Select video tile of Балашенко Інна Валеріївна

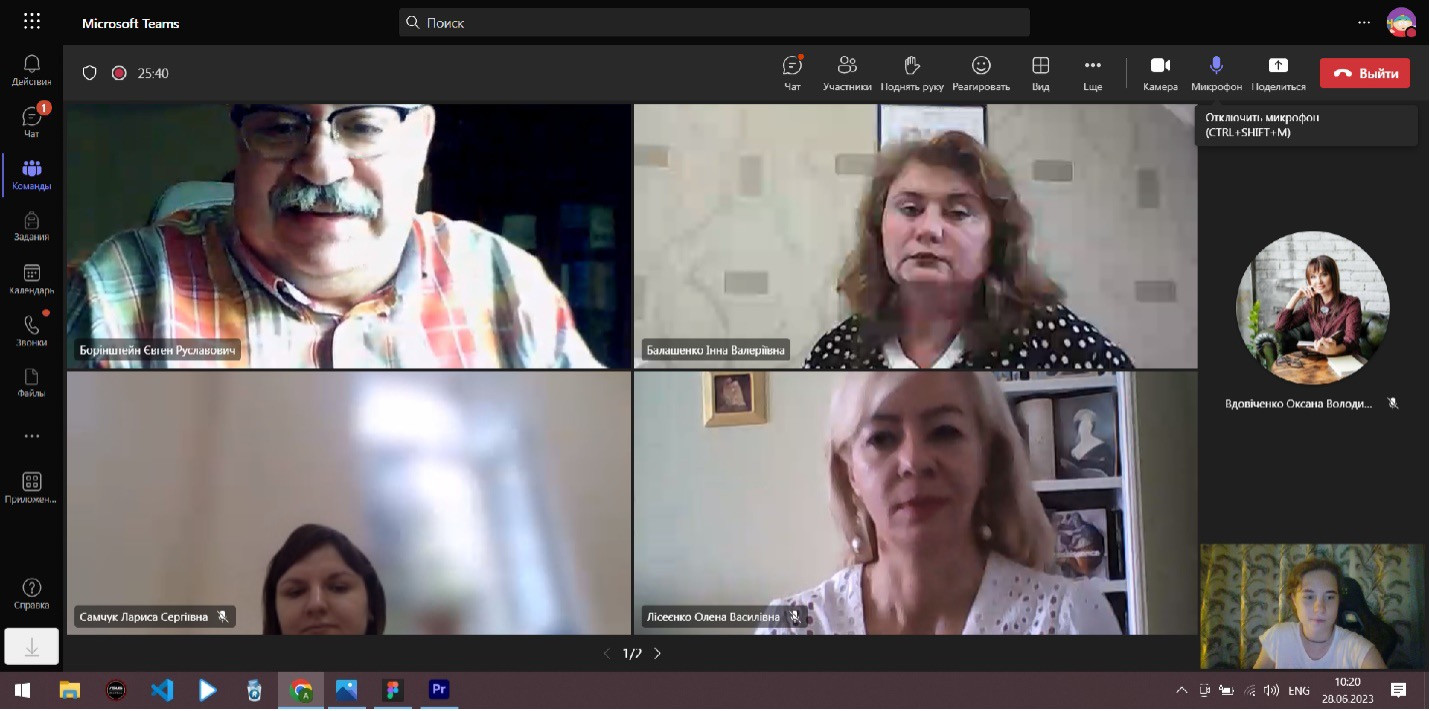coord(915,236)
